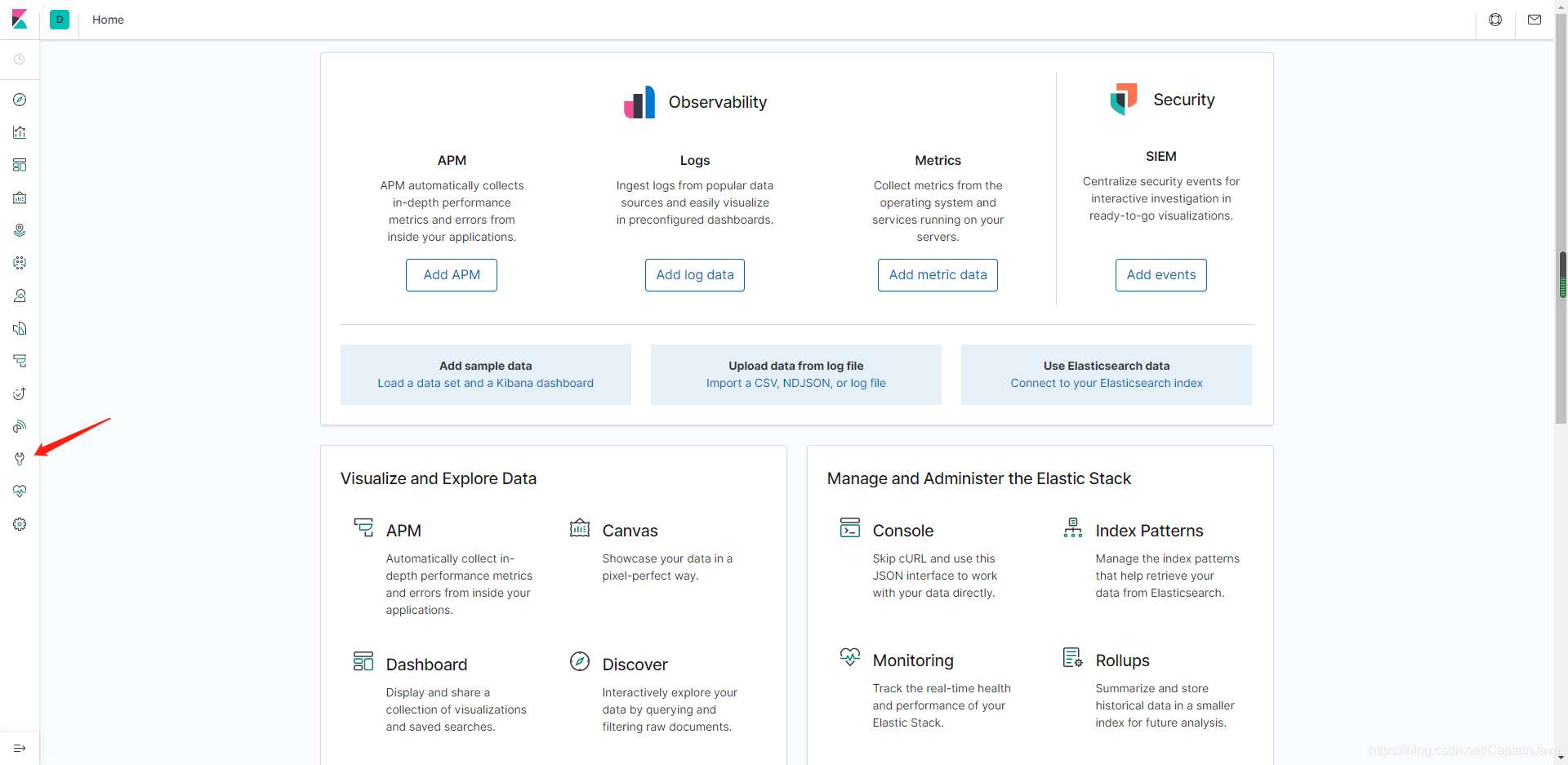Open Maps icon in sidebar
Image resolution: width=1568 pixels, height=765 pixels.
tap(20, 230)
